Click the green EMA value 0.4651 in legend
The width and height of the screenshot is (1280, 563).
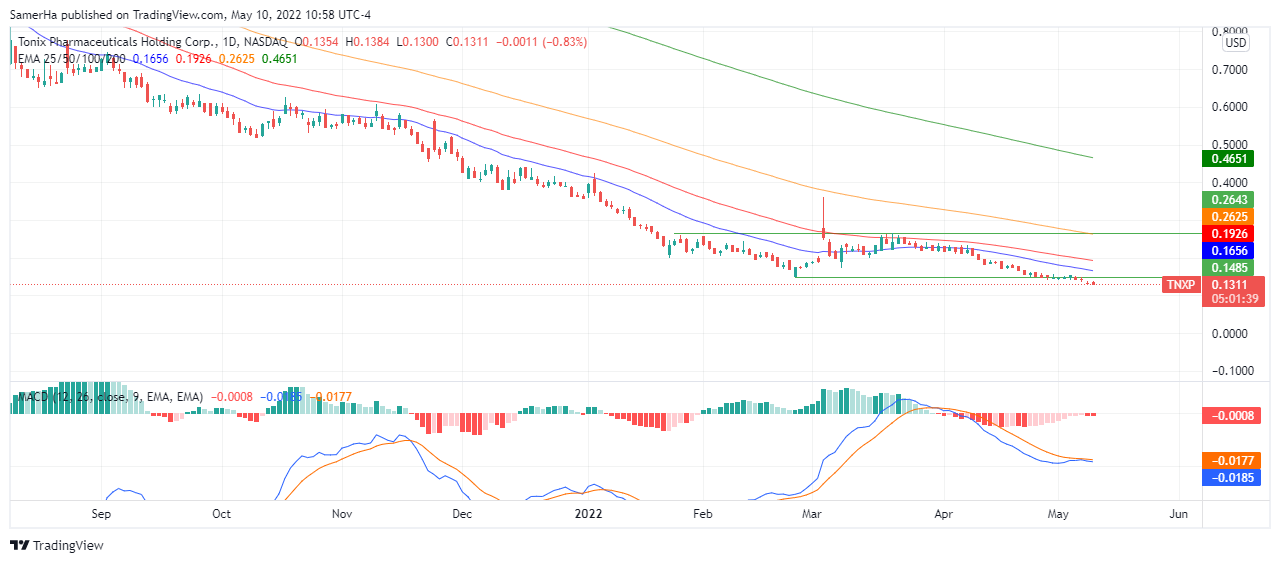pyautogui.click(x=278, y=59)
